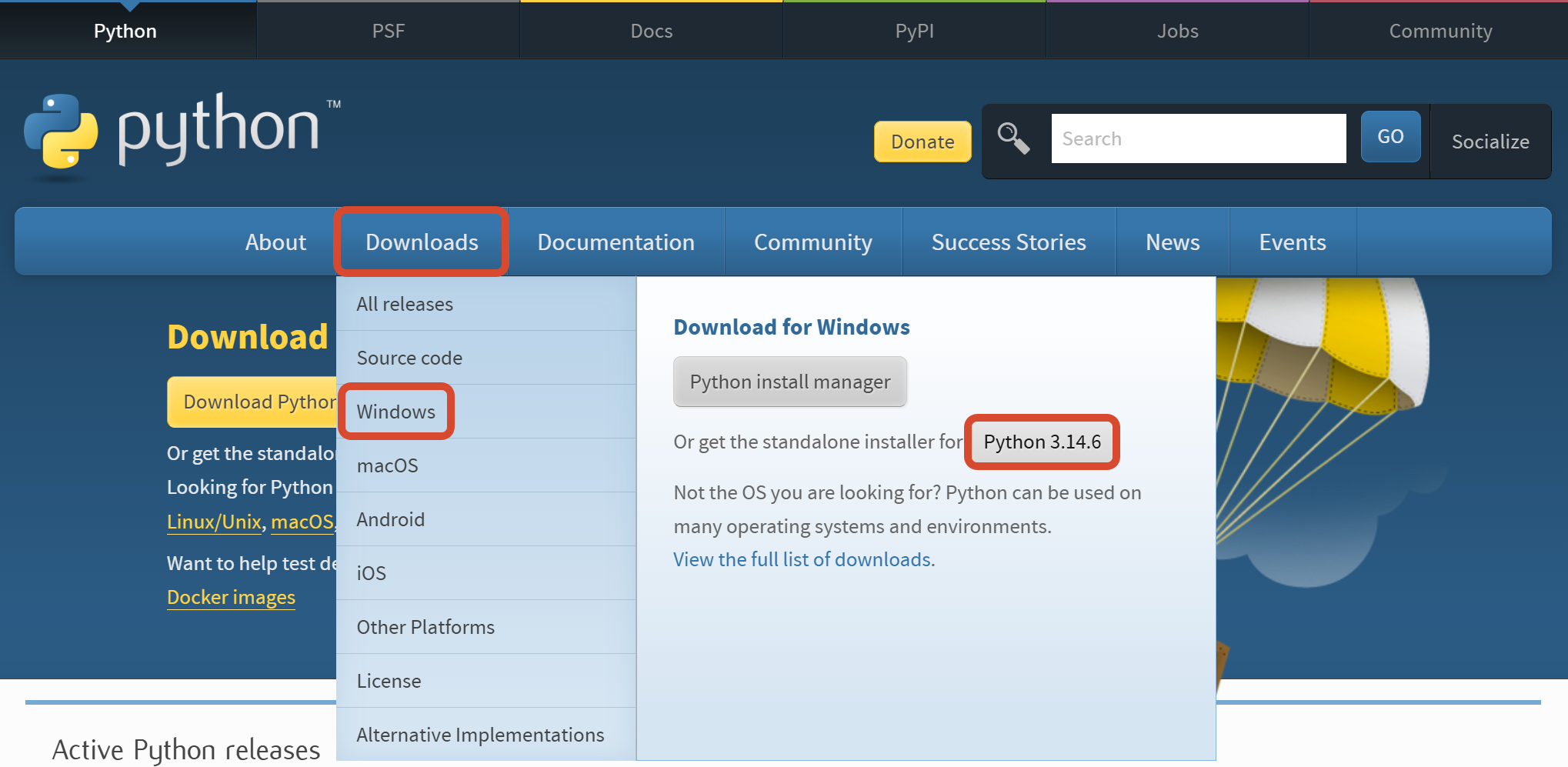This screenshot has height=767, width=1568.
Task: Click the Download for Windows heading
Action: point(792,327)
